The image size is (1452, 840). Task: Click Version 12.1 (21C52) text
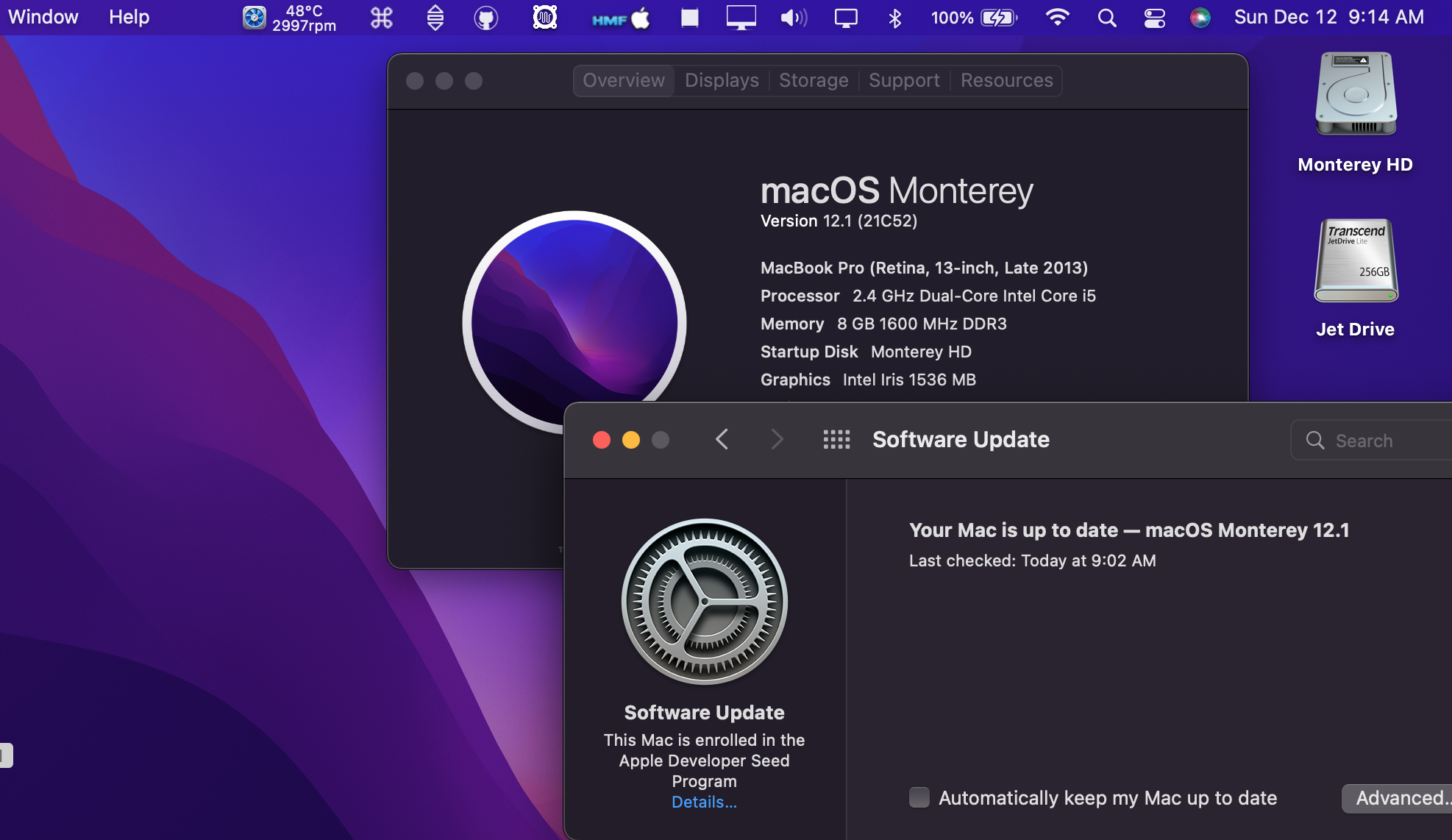[x=839, y=221]
